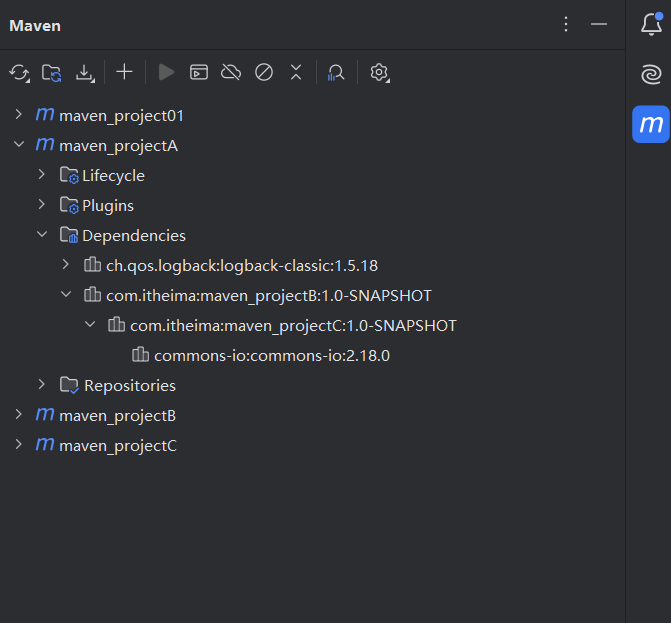The height and width of the screenshot is (623, 671).
Task: Generate sources and update folders icon
Action: (x=52, y=72)
